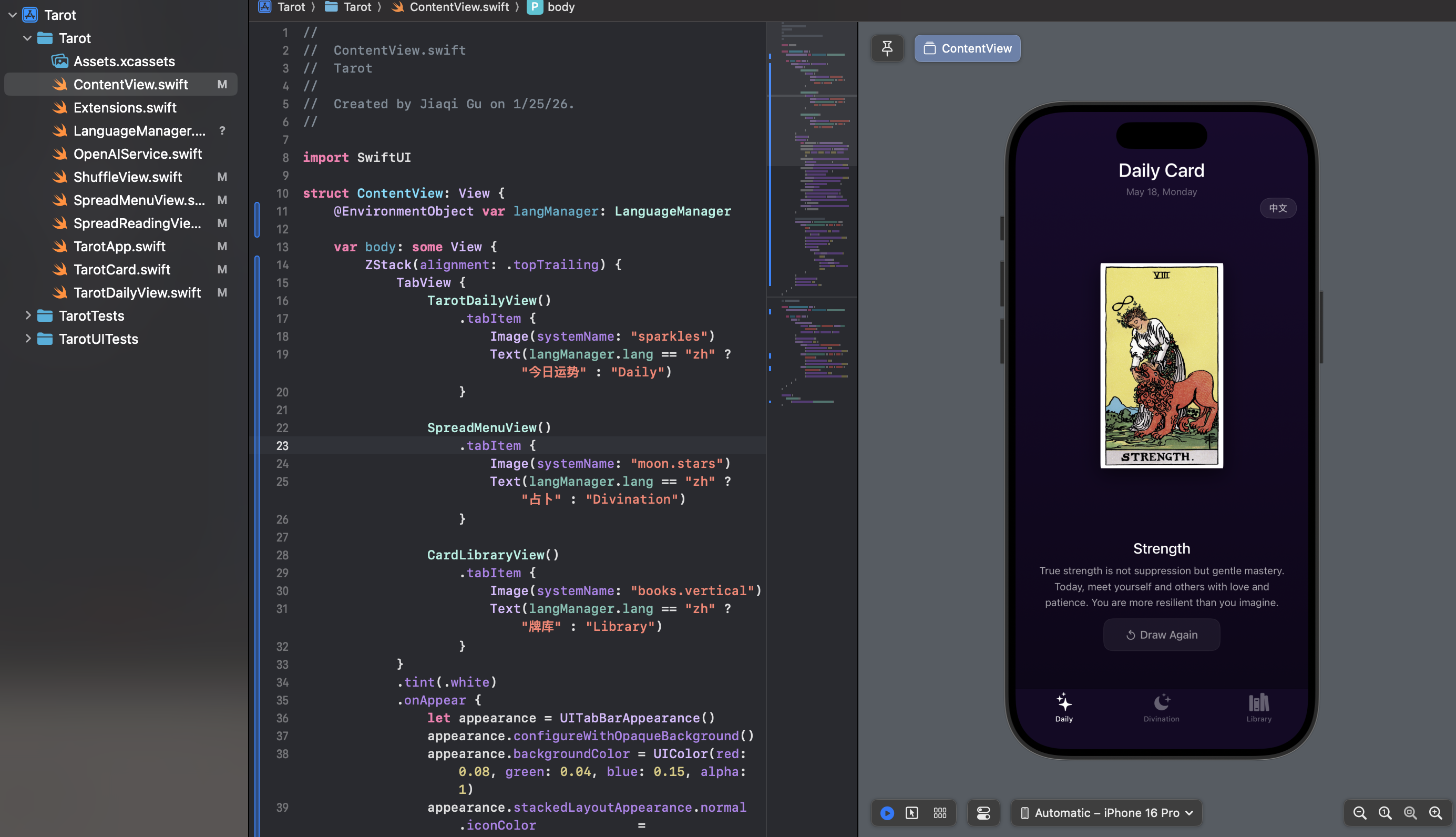Click "books.vertical" string on line 30

[x=692, y=591]
